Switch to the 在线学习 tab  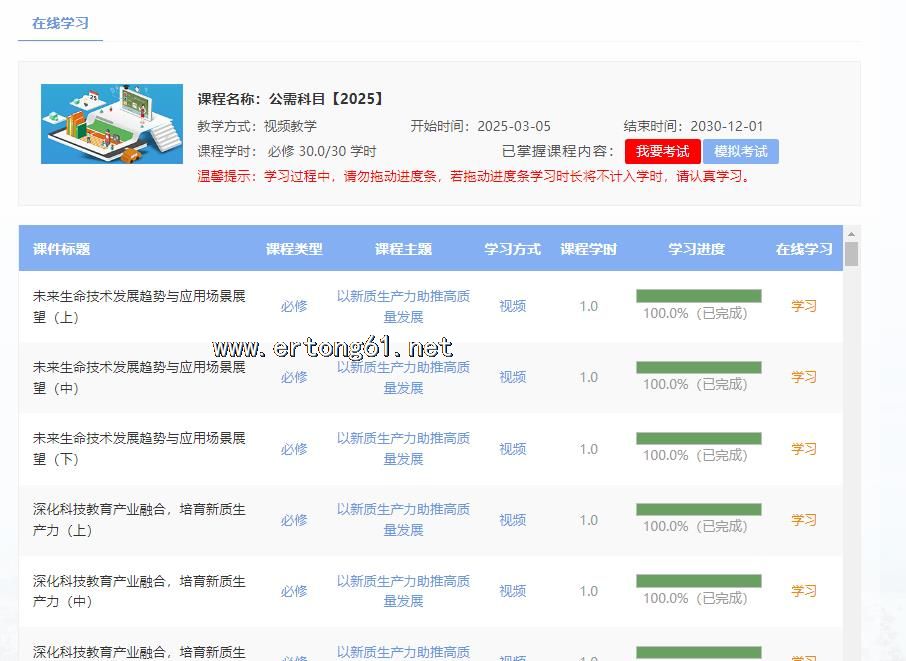coord(60,23)
